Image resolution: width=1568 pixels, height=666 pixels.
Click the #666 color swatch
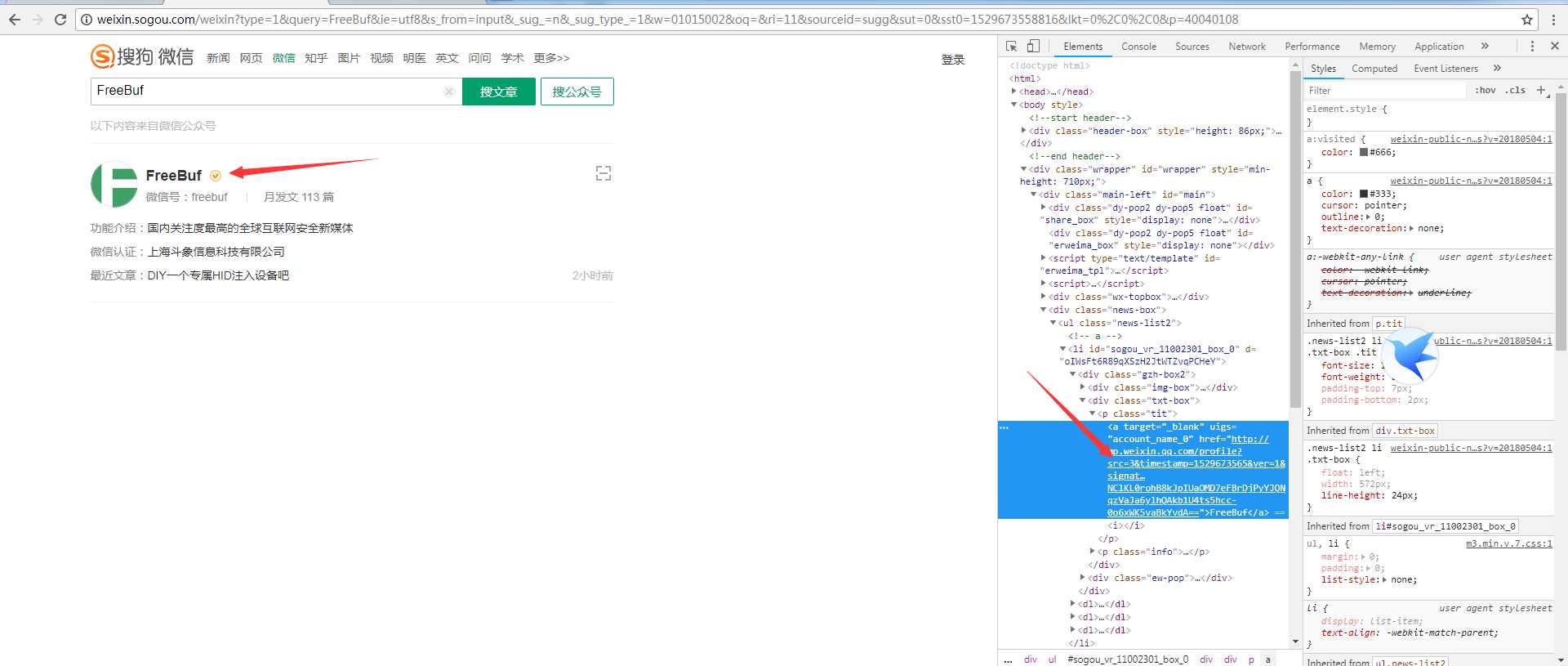tap(1364, 152)
